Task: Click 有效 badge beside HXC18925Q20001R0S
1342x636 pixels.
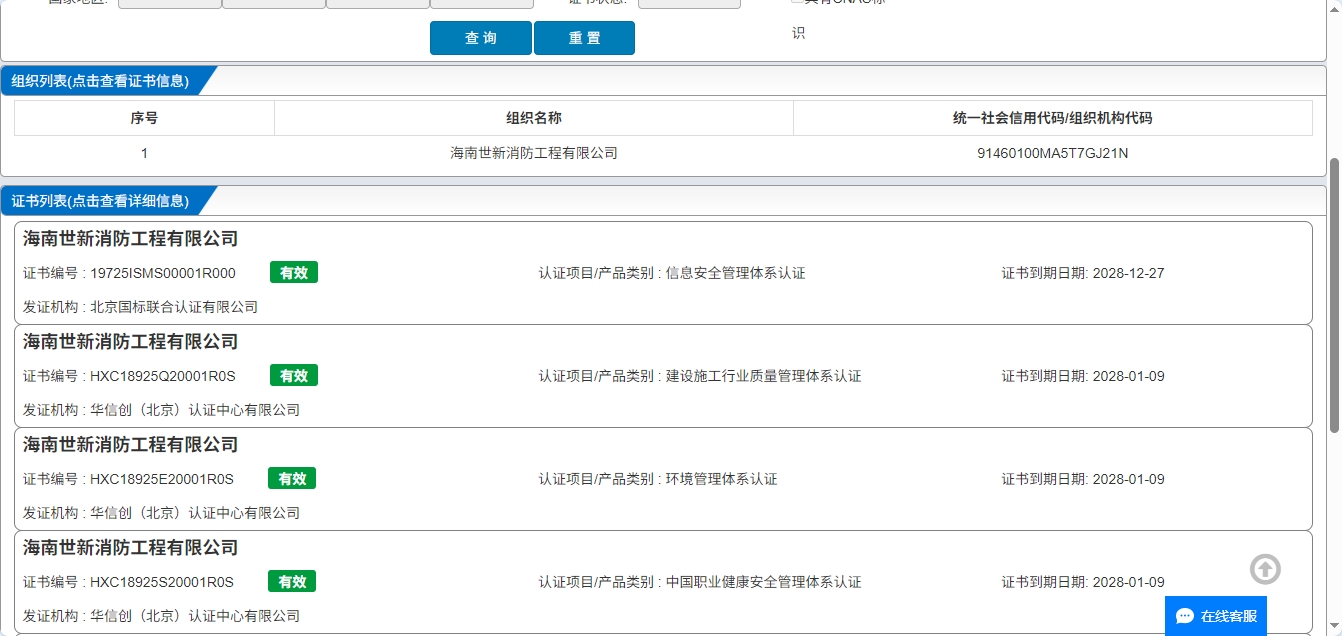Action: pos(294,376)
